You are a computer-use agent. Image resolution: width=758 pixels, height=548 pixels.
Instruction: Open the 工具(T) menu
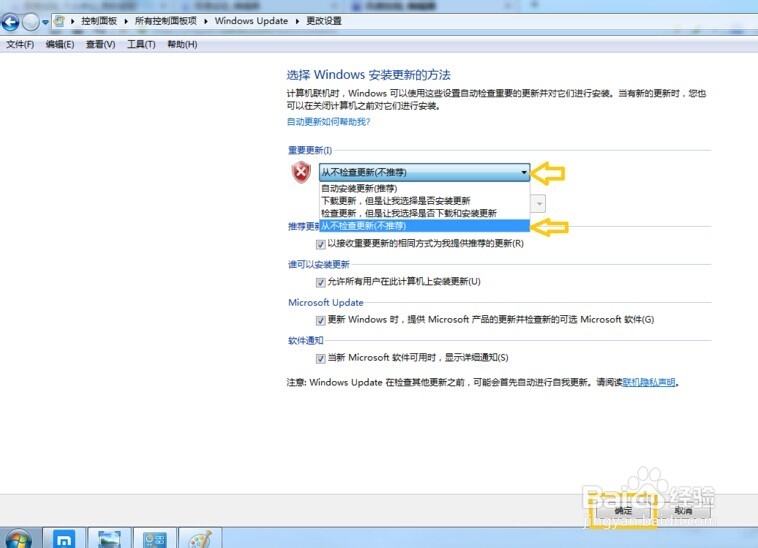(x=141, y=44)
